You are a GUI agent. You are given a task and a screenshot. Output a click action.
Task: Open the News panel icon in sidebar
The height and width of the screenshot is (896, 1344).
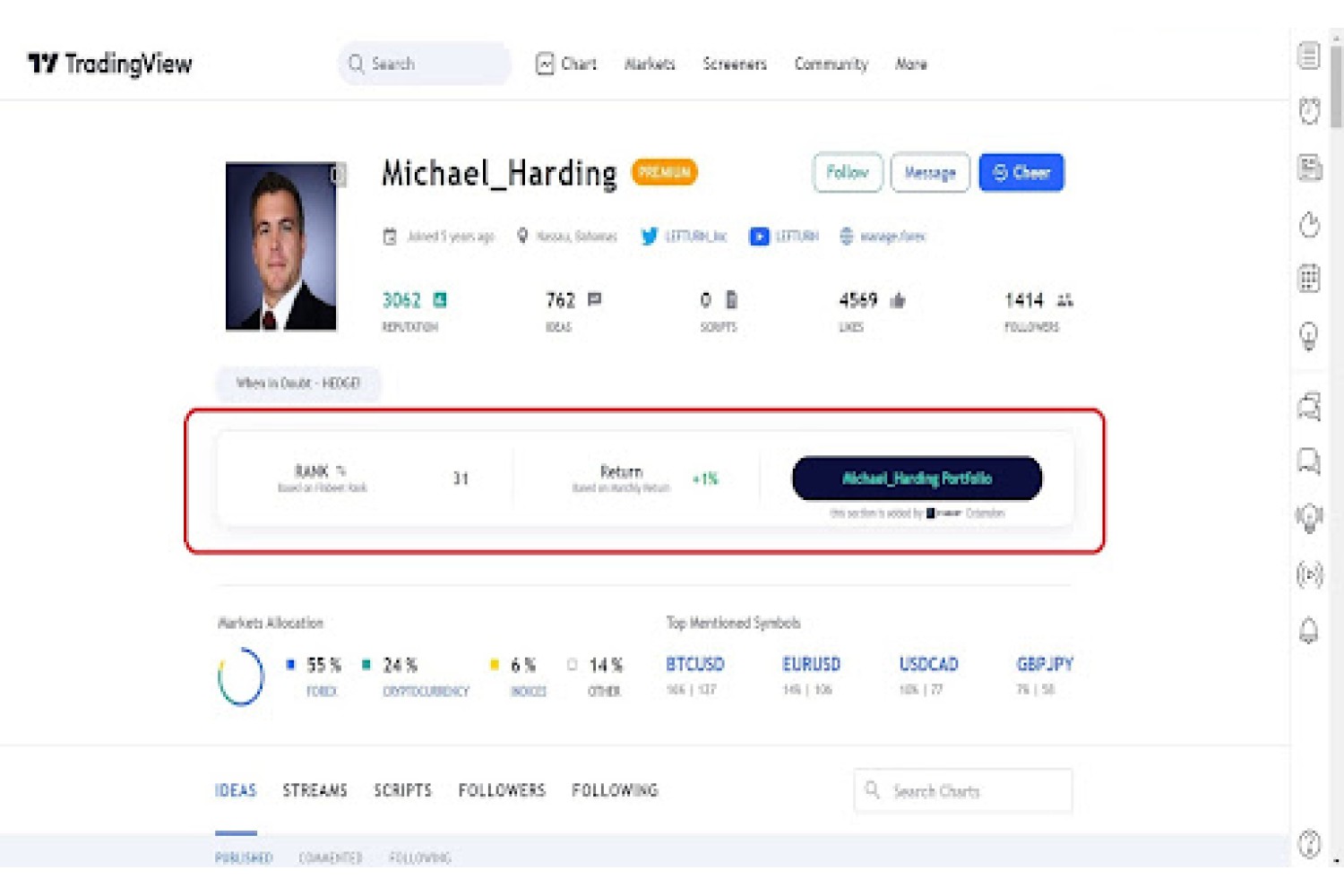click(1309, 167)
